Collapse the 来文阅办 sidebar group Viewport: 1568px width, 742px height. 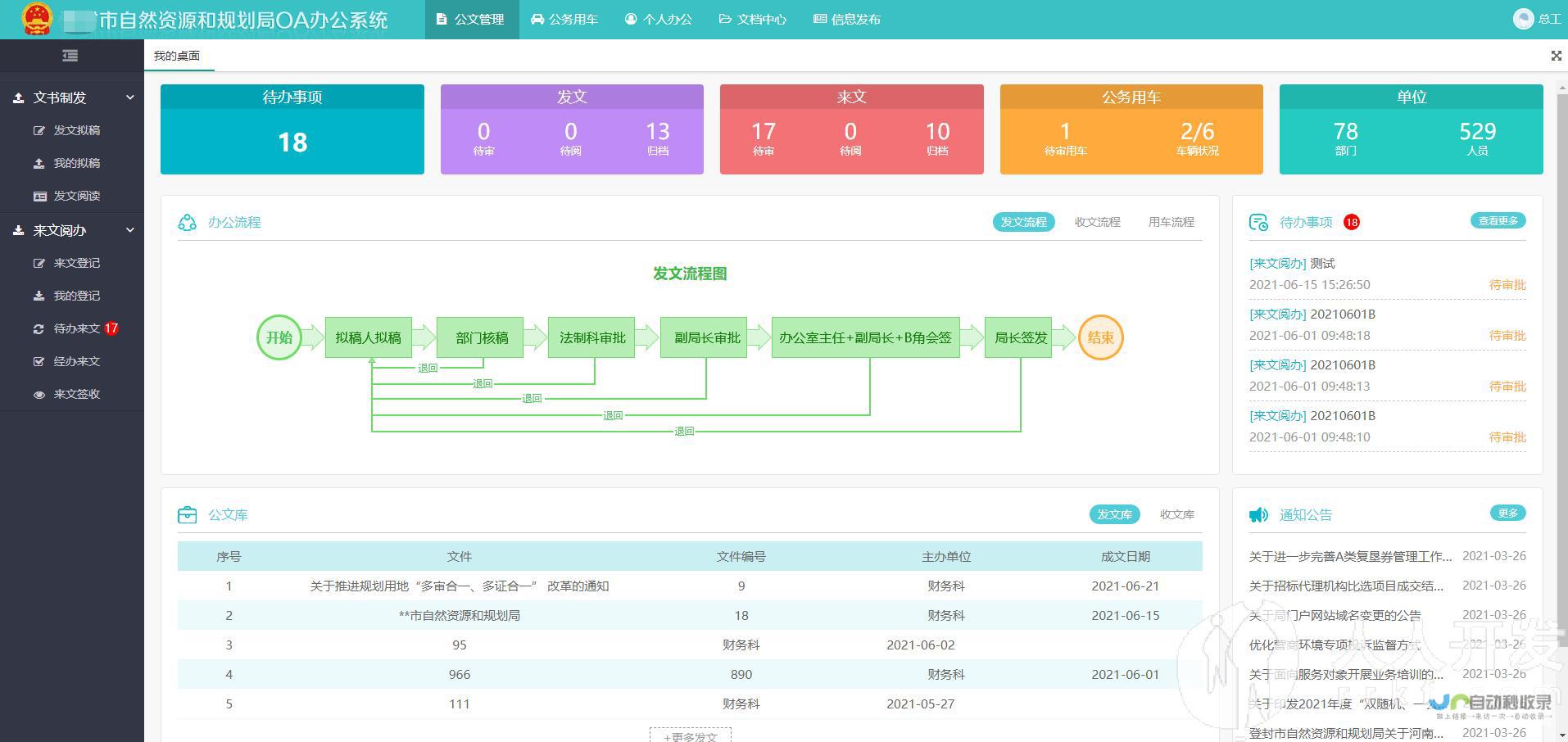(129, 230)
